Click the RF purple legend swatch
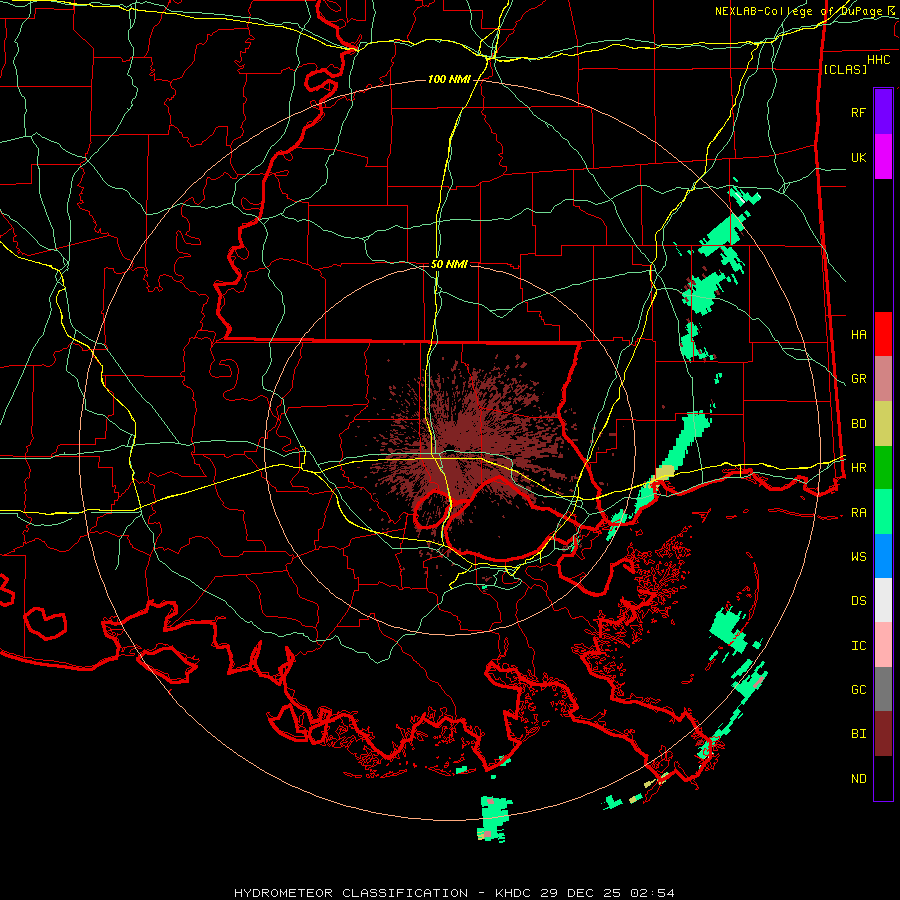This screenshot has width=900, height=900. point(883,112)
